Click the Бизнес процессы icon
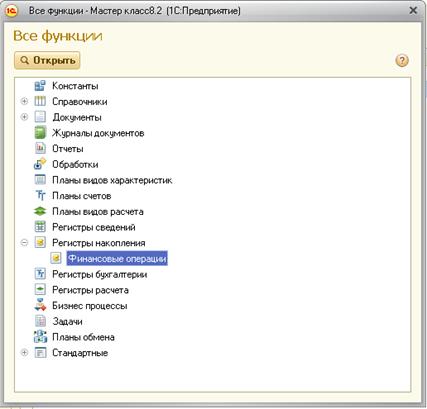427x409 pixels. pyautogui.click(x=40, y=306)
